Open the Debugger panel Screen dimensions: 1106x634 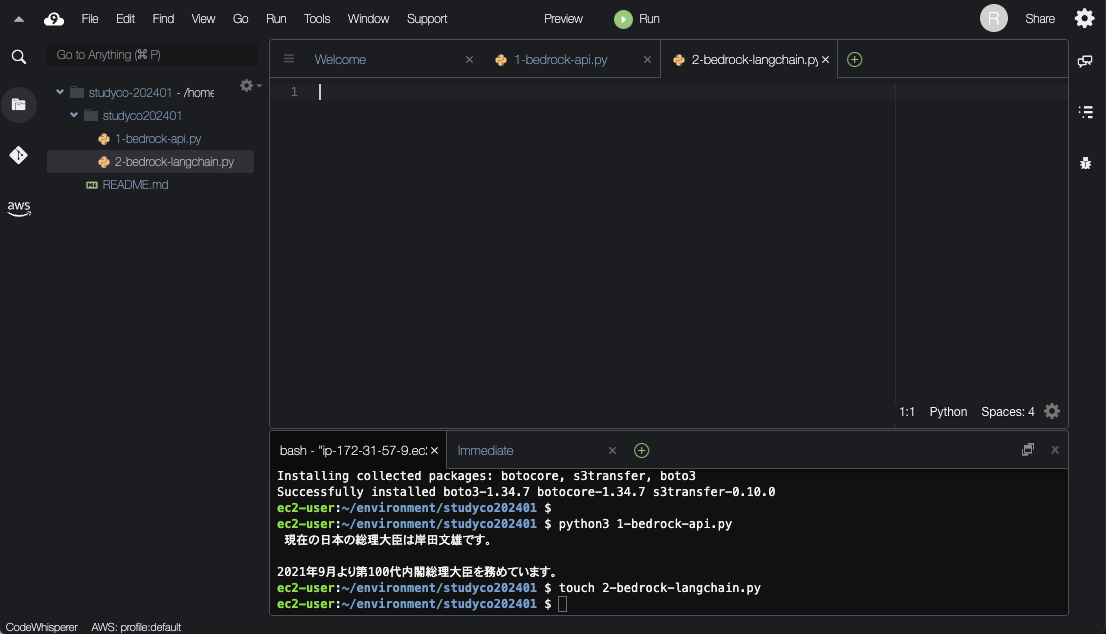(1086, 163)
